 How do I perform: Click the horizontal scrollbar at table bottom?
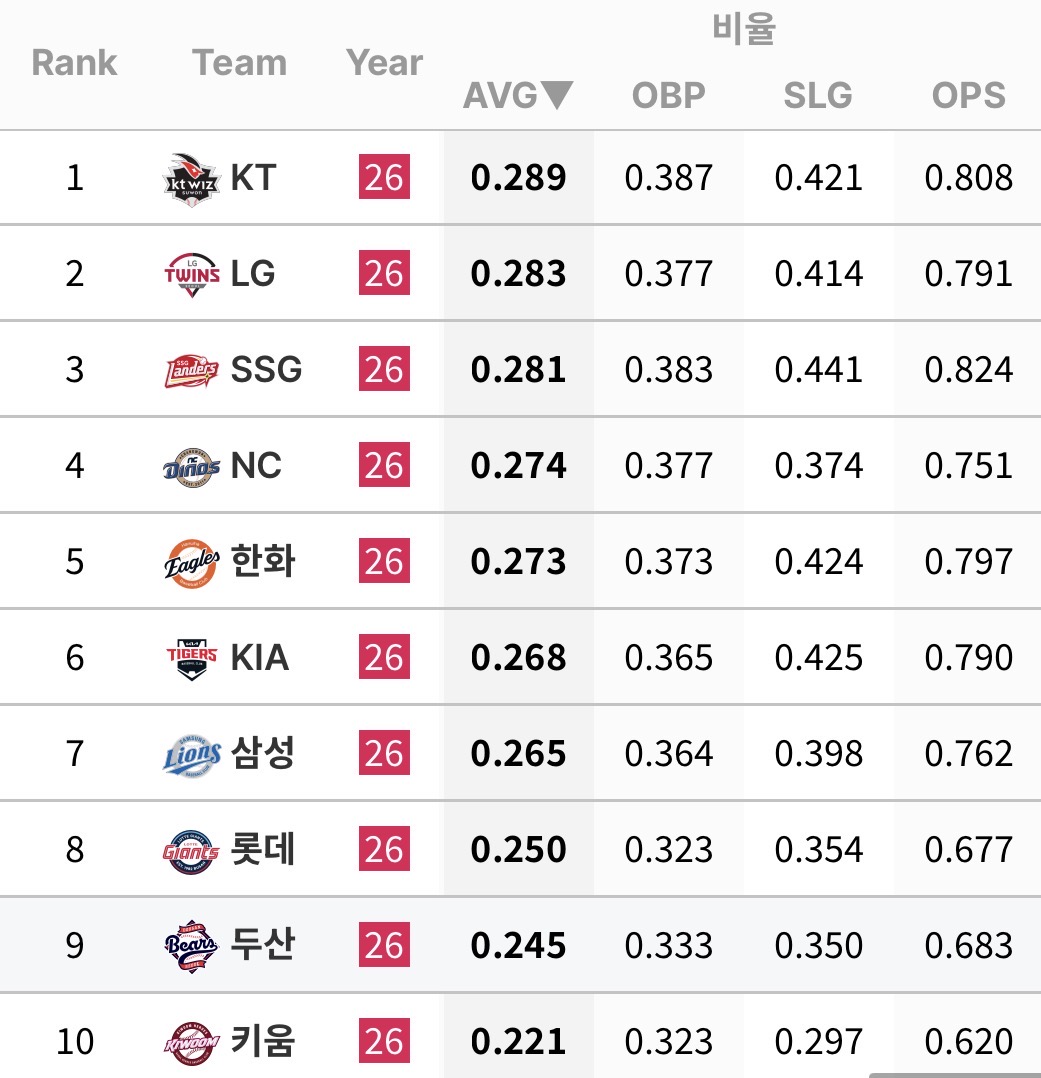click(955, 1075)
